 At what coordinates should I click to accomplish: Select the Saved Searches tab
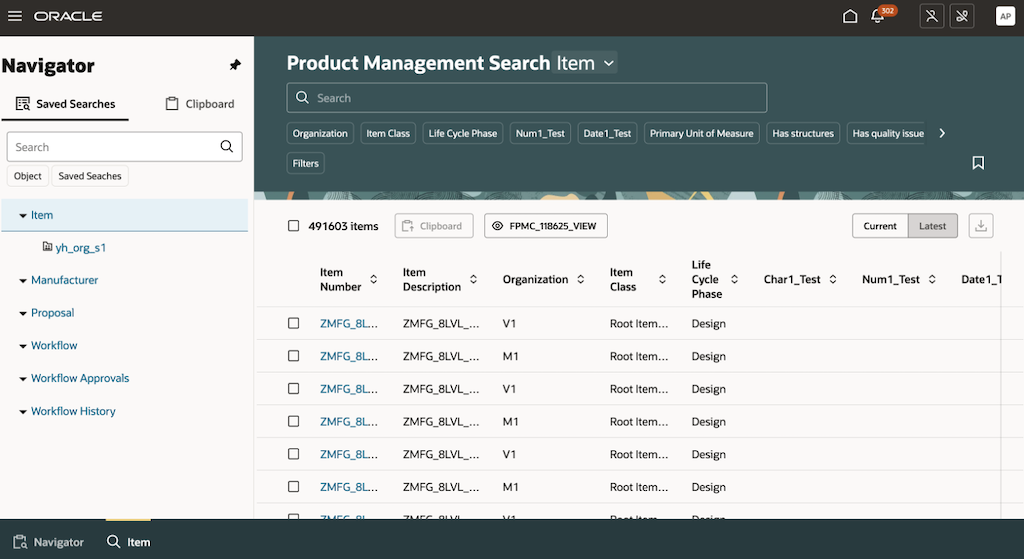[x=65, y=104]
